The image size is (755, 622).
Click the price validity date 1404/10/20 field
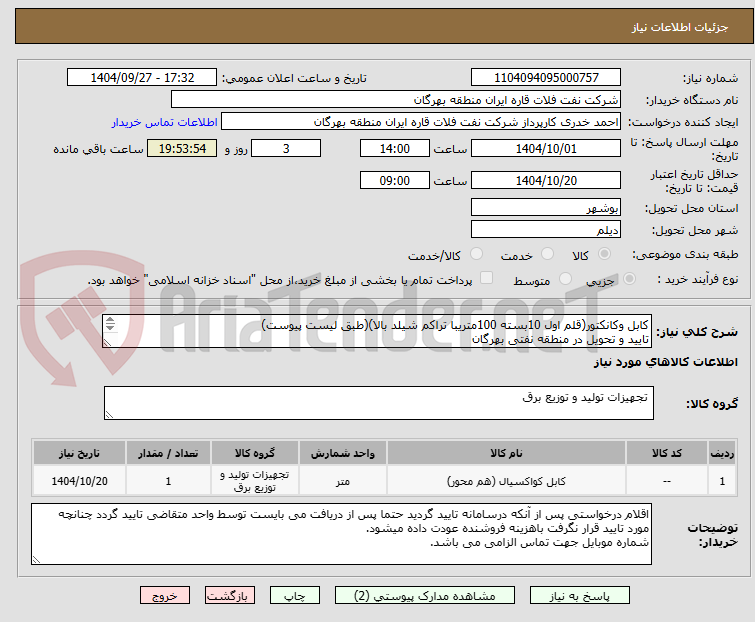546,181
